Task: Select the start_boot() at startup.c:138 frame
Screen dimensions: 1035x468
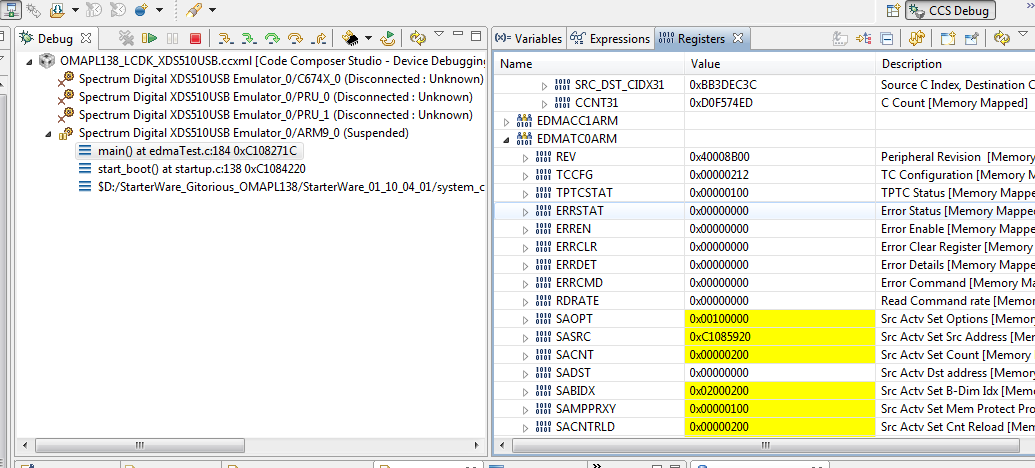Action: [x=192, y=169]
